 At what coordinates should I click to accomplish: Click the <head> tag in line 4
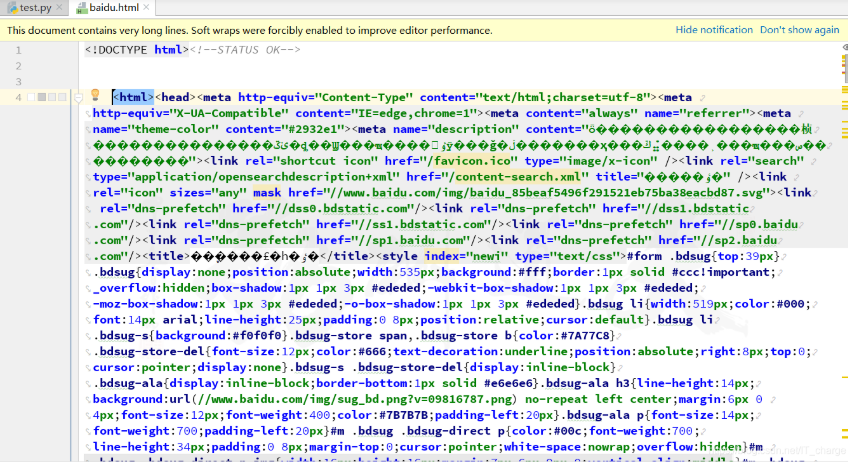pyautogui.click(x=175, y=97)
